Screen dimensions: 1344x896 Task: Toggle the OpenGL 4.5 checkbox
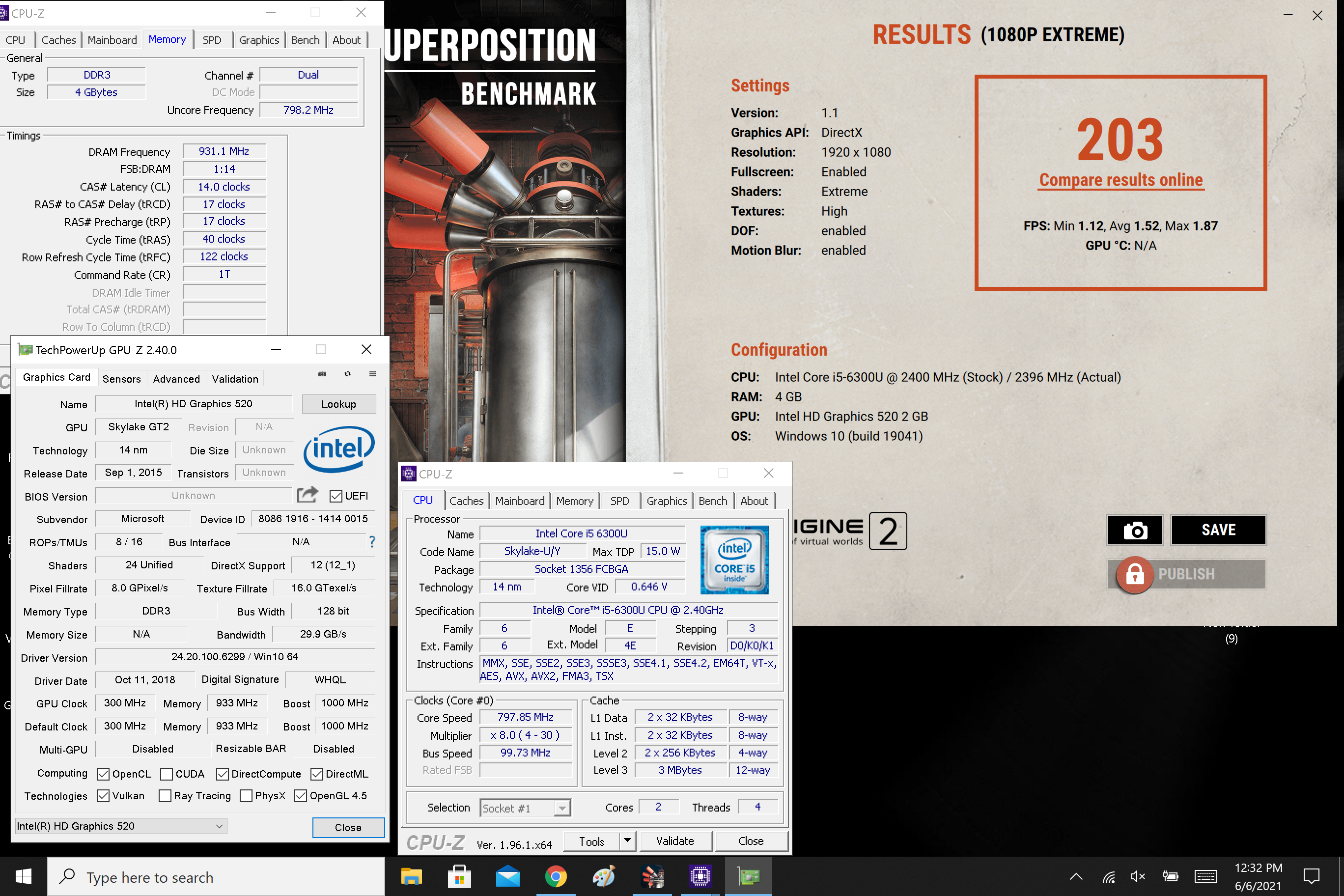[301, 795]
